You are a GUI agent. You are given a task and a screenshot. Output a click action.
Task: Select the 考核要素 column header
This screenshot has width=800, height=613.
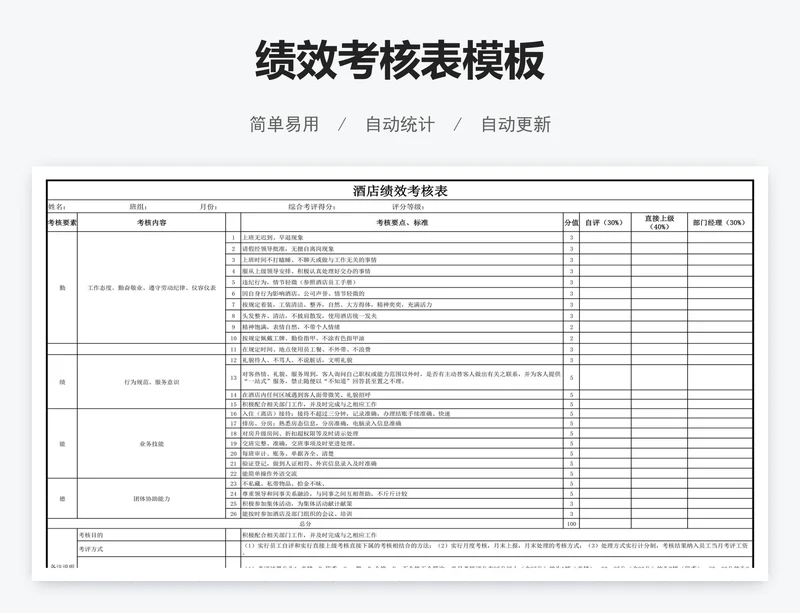pos(62,223)
